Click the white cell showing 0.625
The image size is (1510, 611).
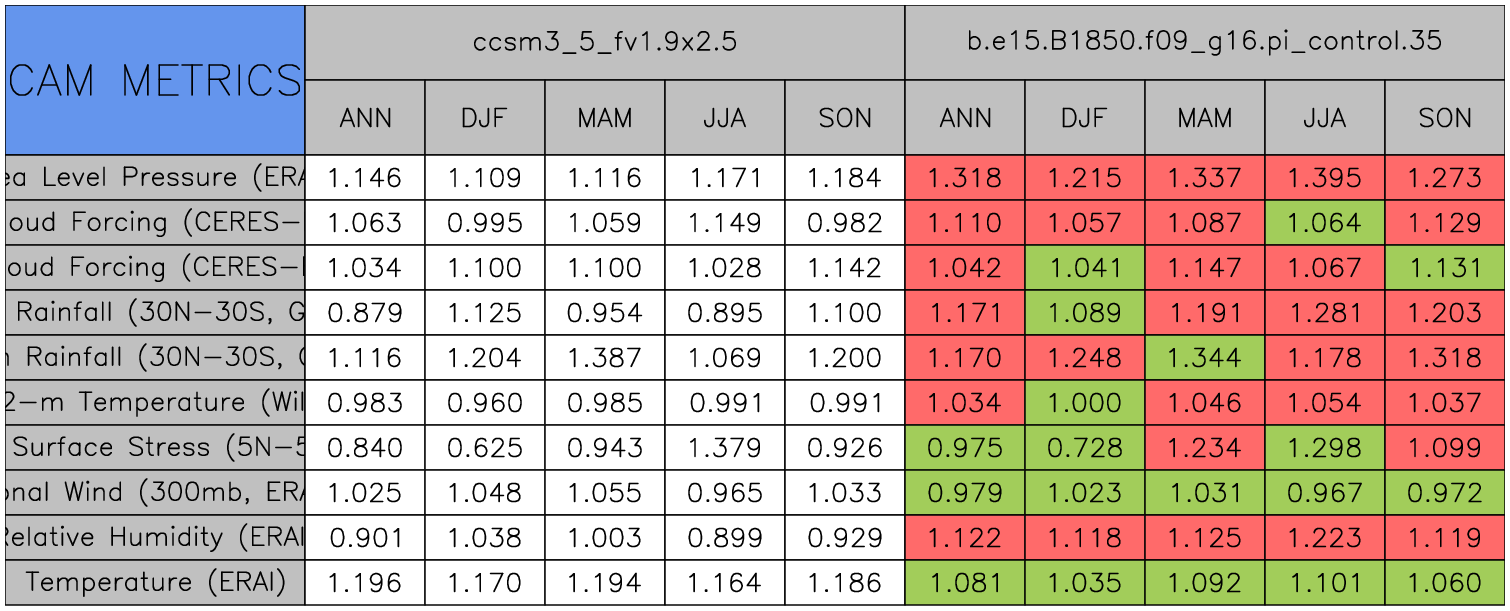pos(484,448)
